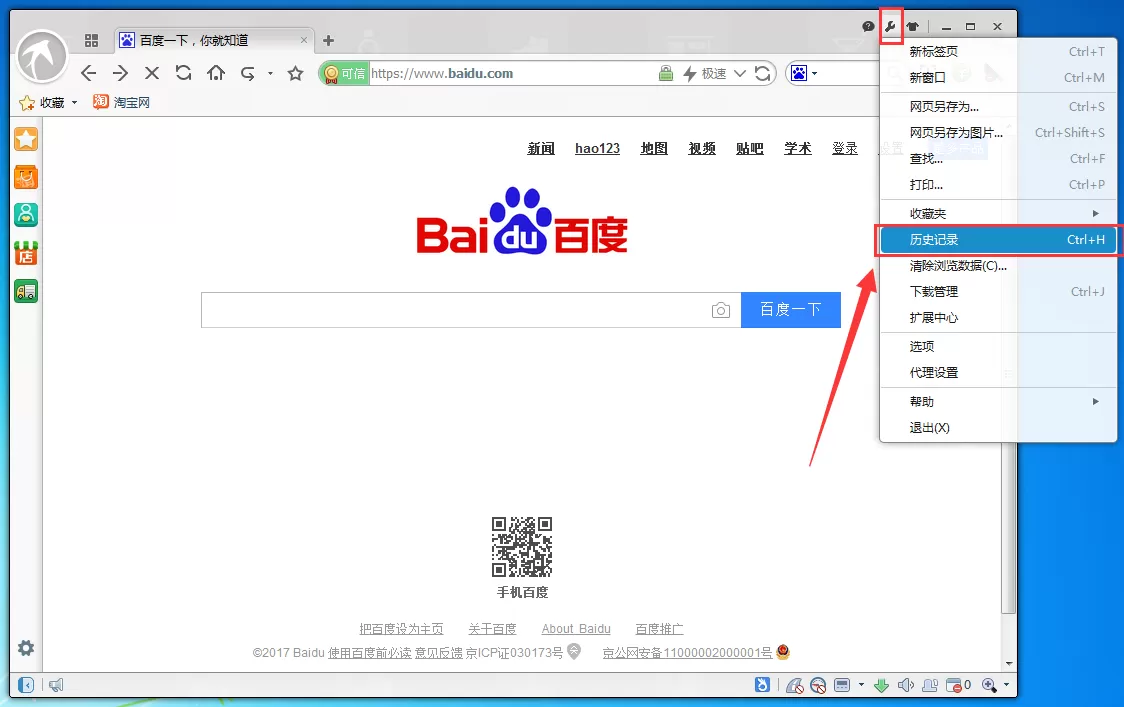Expand the zoom level dropdown arrow
This screenshot has height=707, width=1124.
pyautogui.click(x=1006, y=685)
